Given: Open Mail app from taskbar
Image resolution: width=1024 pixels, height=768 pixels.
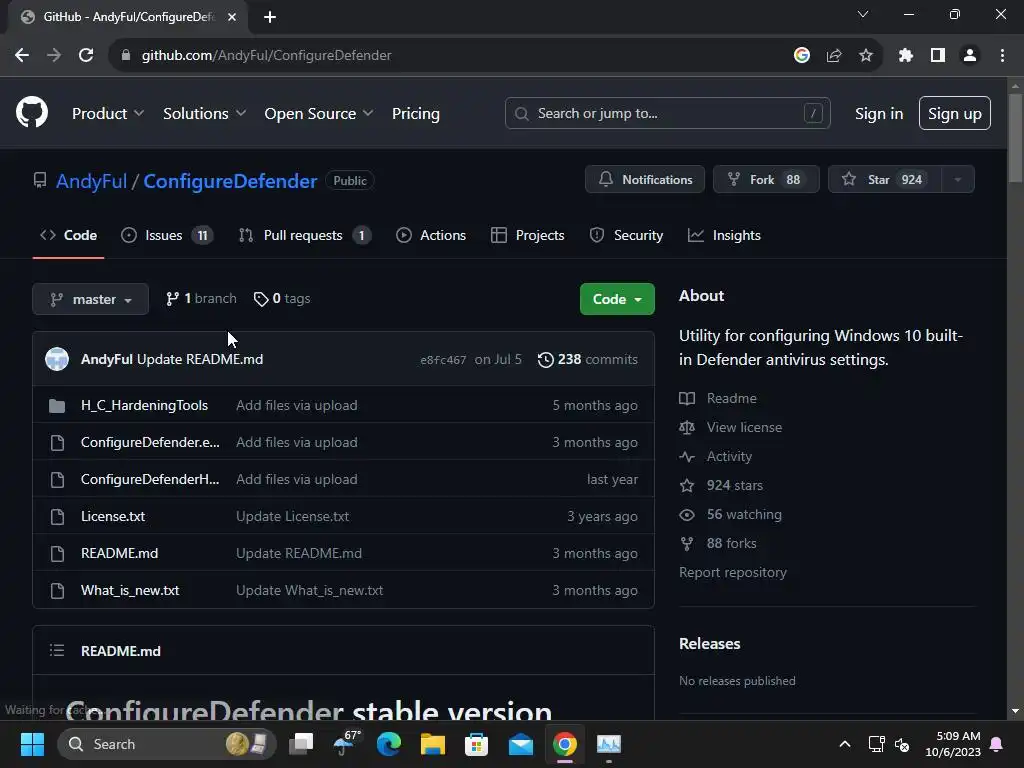Looking at the screenshot, I should 520,744.
